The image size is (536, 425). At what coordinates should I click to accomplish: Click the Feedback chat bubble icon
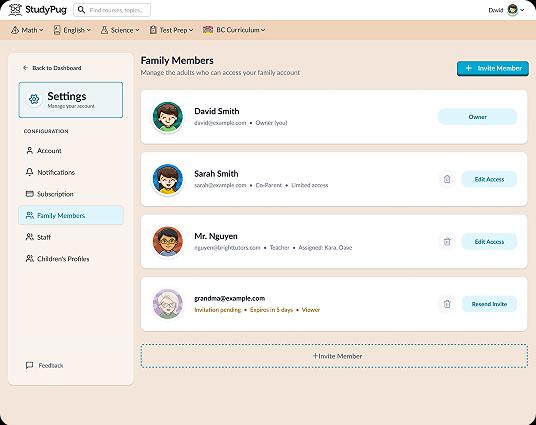[x=30, y=366]
